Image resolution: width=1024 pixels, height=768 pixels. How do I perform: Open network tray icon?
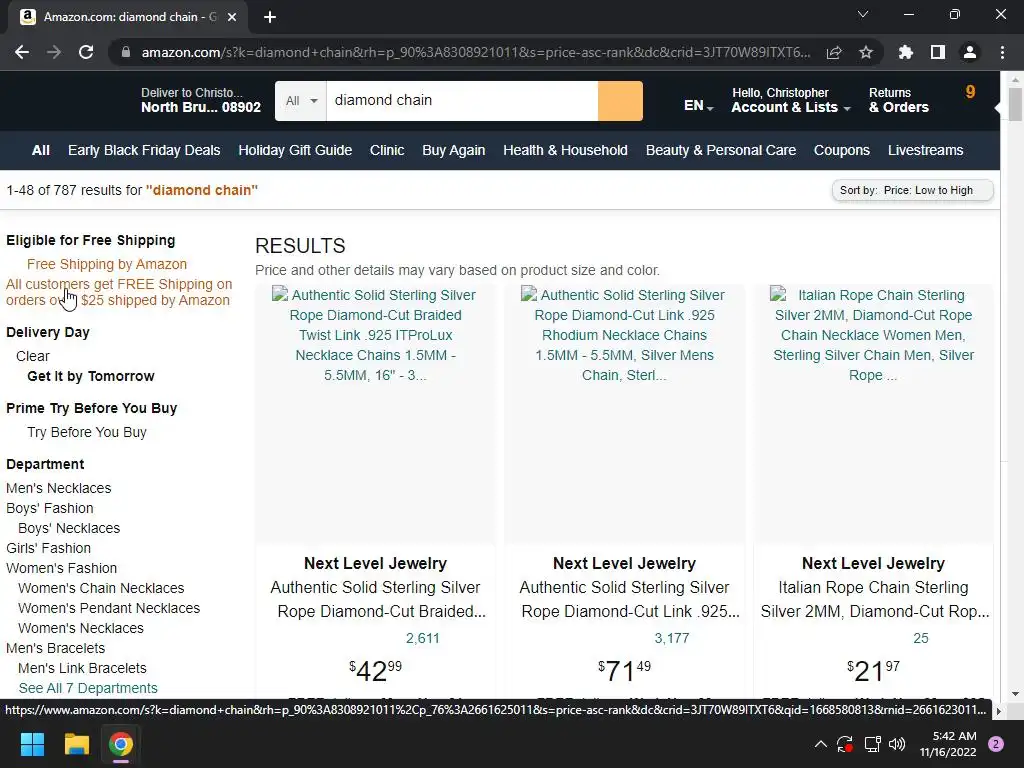pos(872,744)
